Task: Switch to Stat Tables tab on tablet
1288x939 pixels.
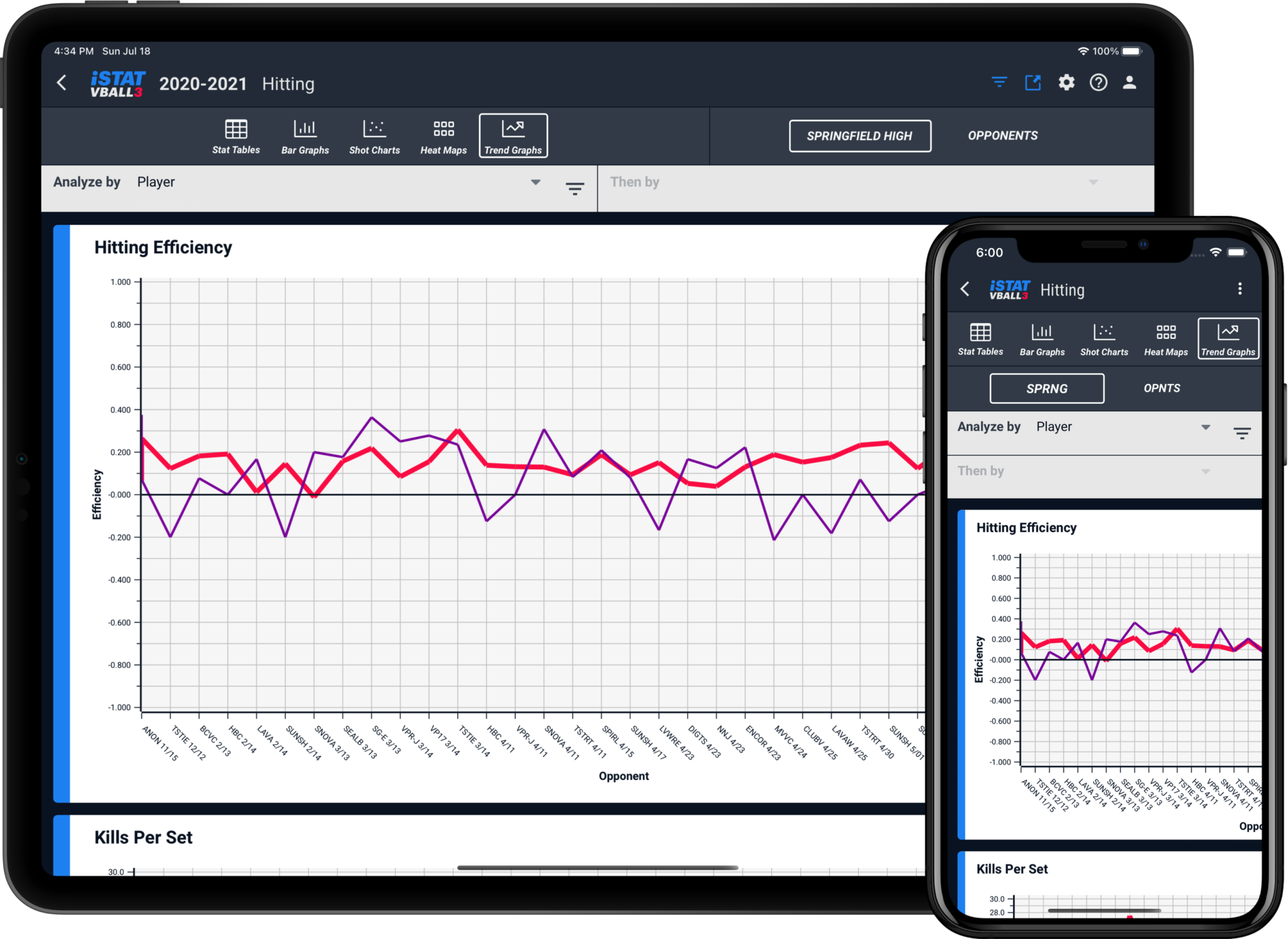Action: (x=236, y=136)
